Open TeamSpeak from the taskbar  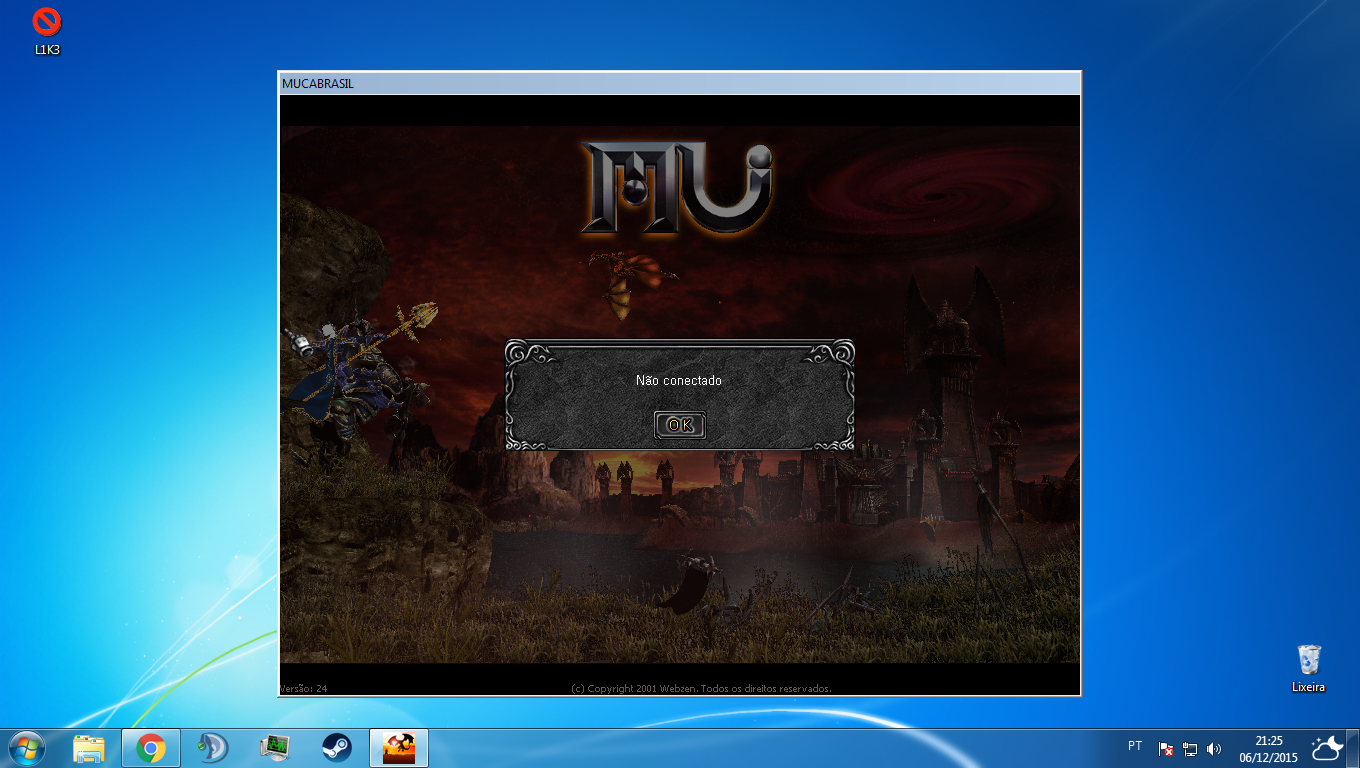(213, 748)
